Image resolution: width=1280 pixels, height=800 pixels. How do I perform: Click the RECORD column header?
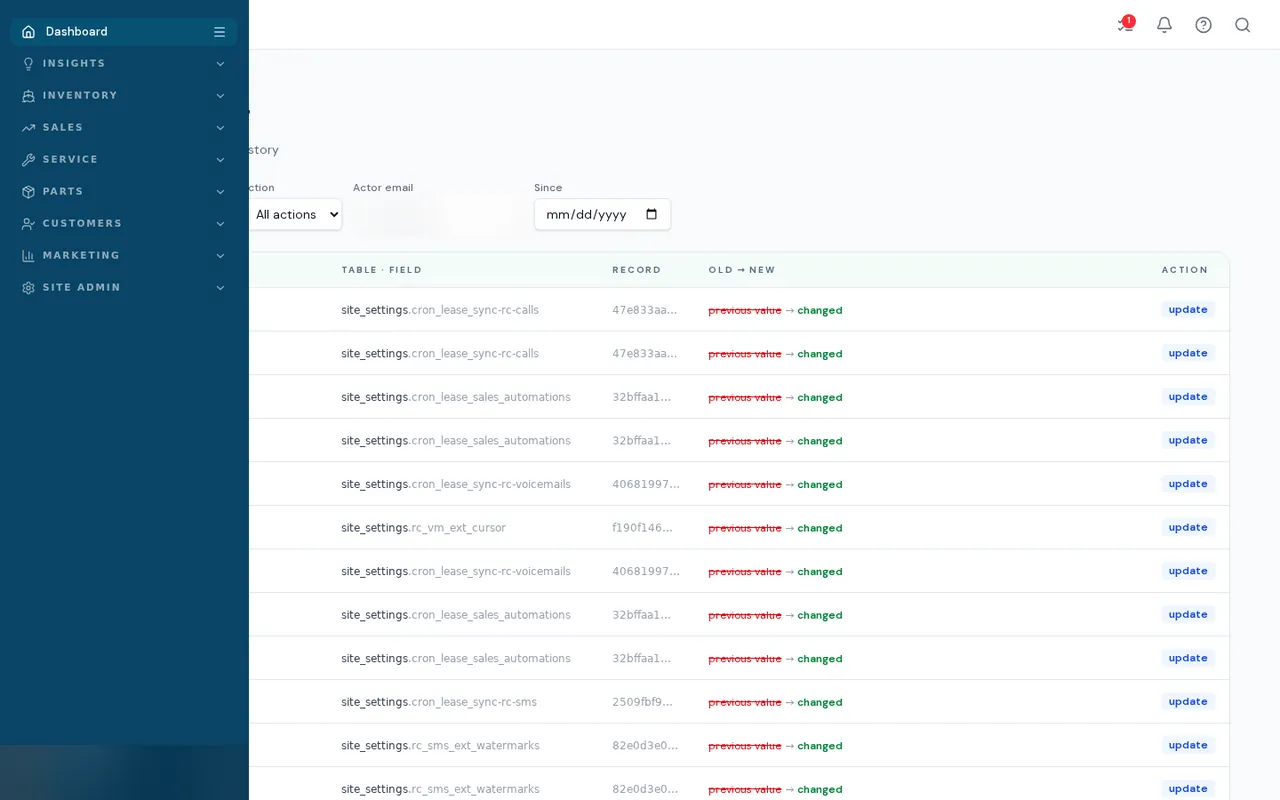click(x=636, y=270)
